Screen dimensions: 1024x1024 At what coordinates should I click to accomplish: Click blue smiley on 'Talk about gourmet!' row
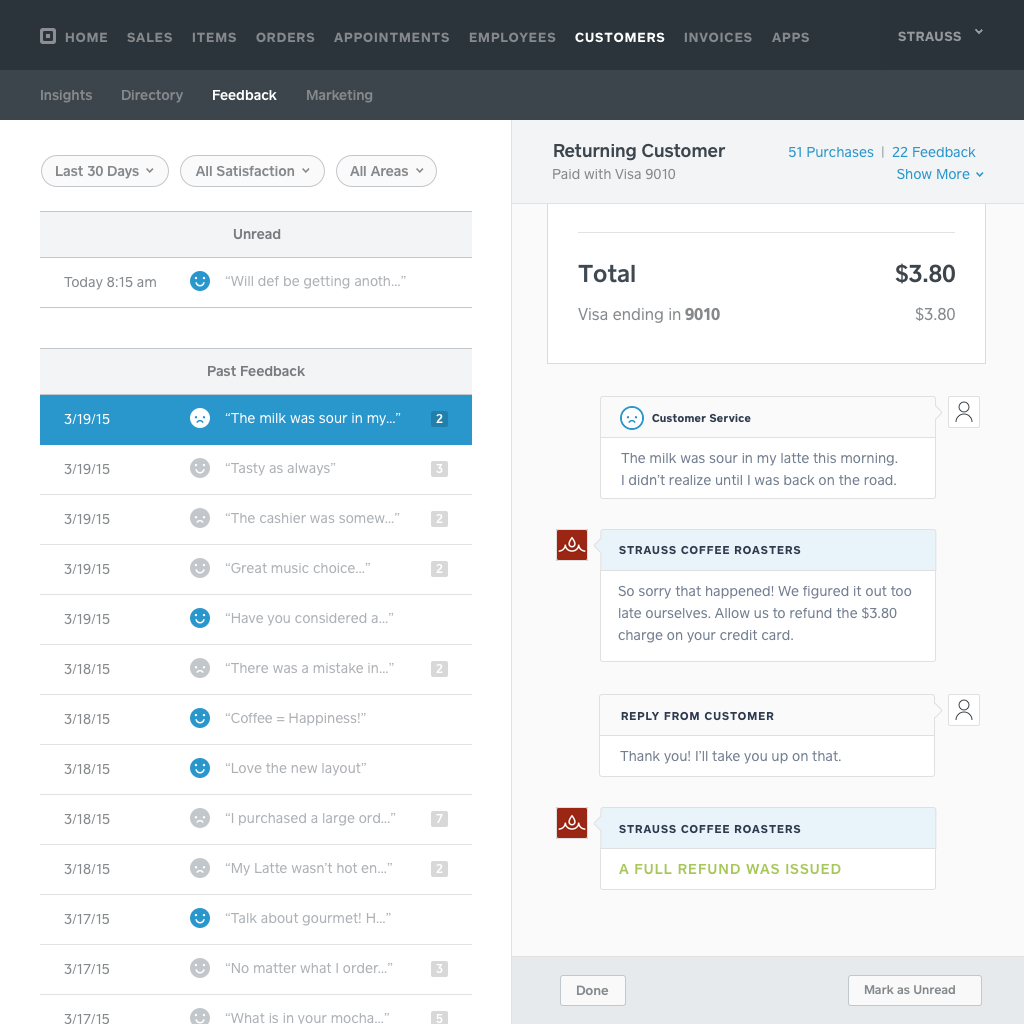[200, 918]
